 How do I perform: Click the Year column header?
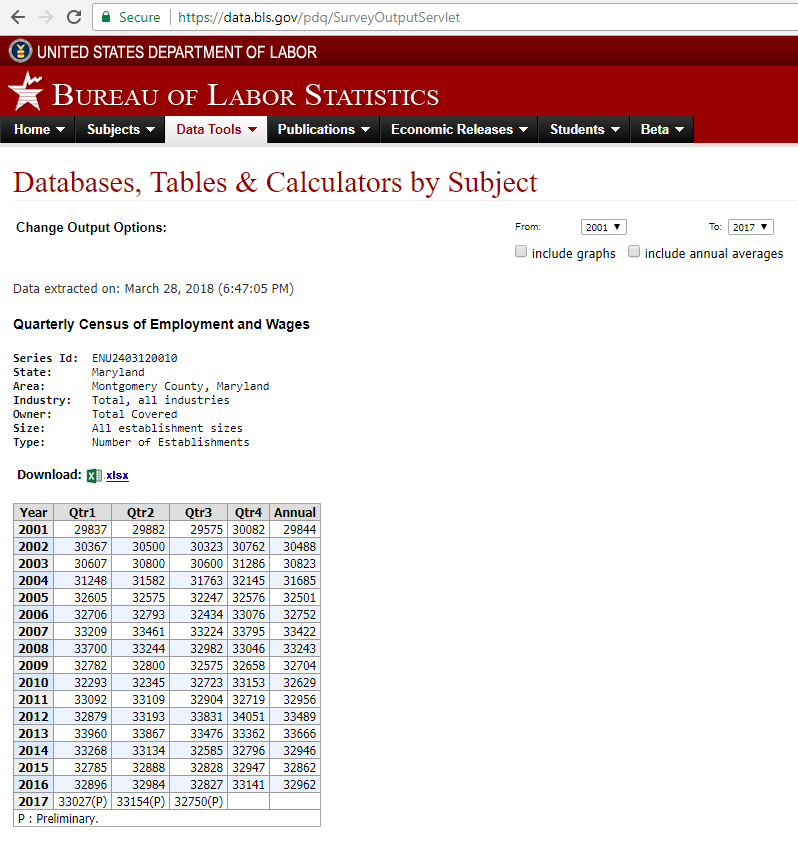coord(33,512)
